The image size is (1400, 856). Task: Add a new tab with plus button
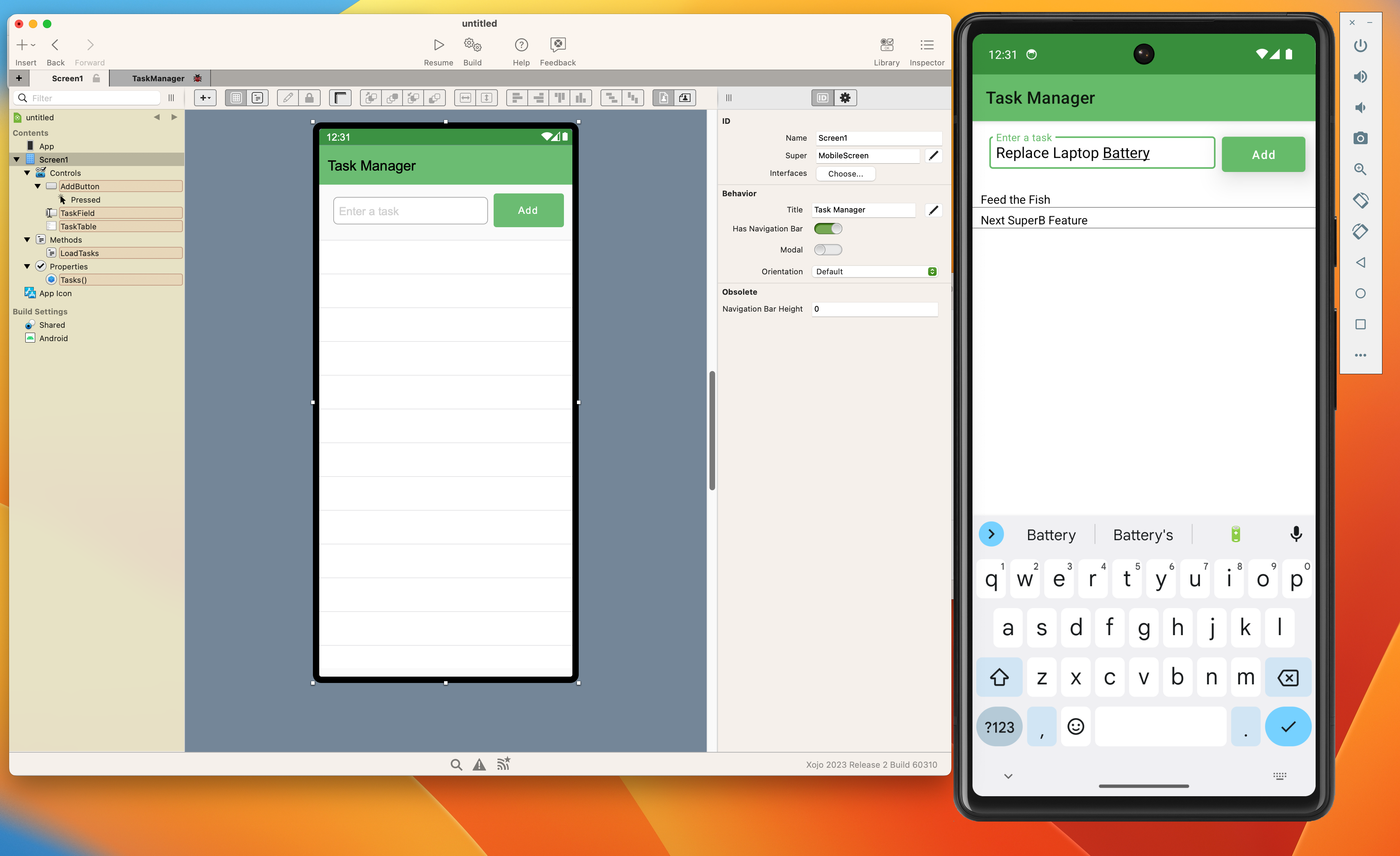(19, 78)
